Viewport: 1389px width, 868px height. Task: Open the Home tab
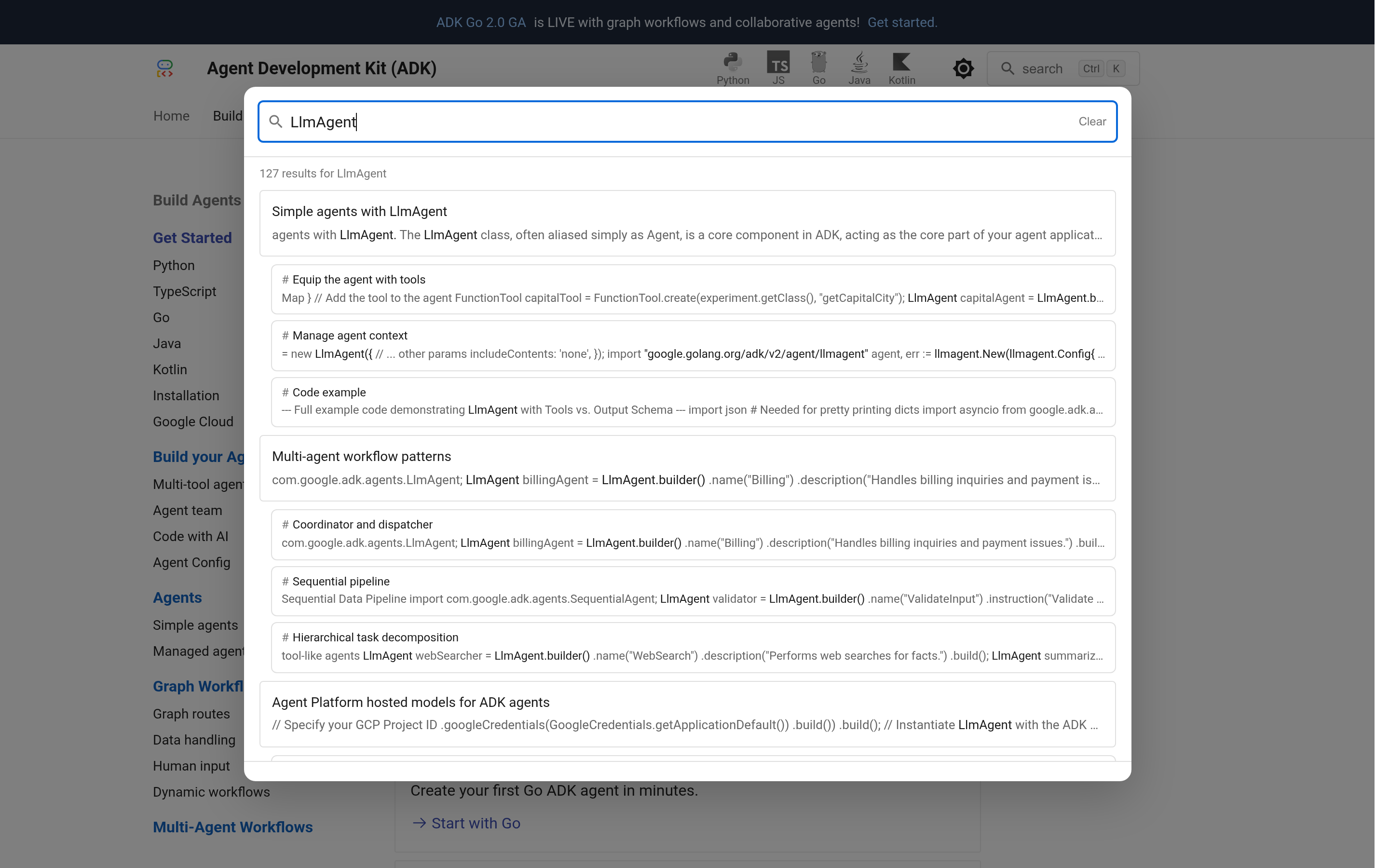(x=171, y=116)
